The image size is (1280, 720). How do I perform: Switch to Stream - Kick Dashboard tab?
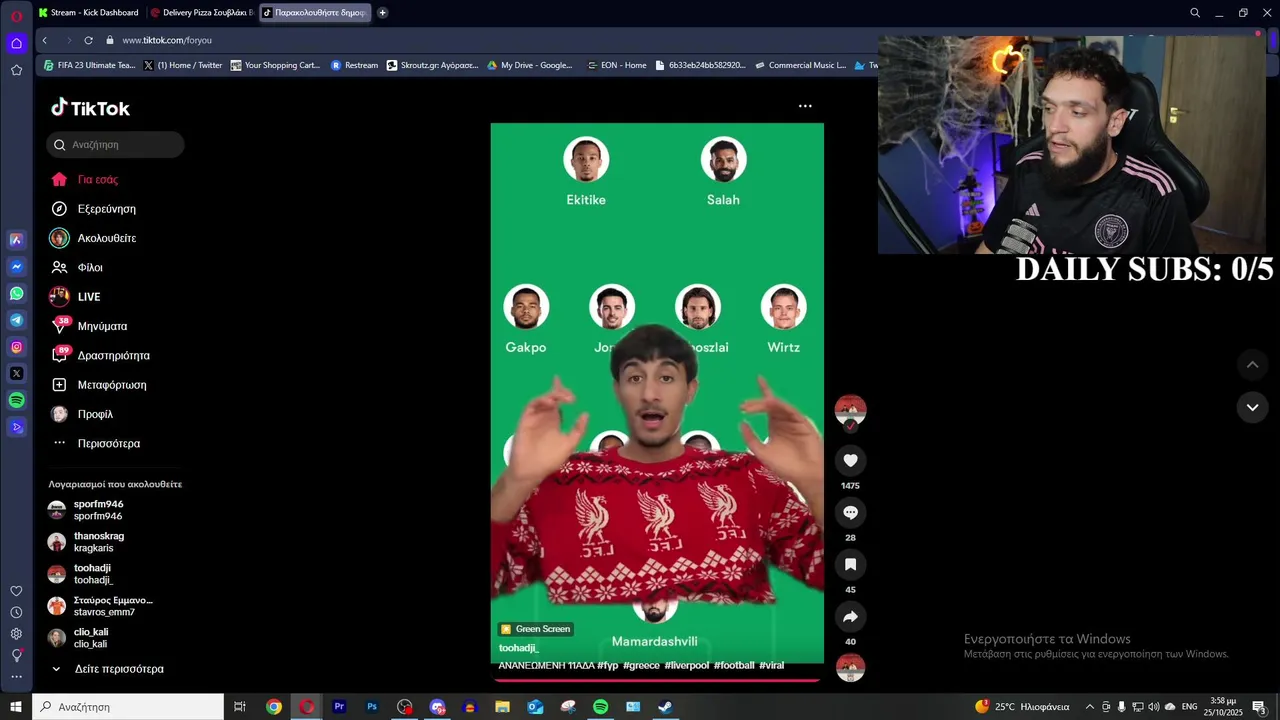(88, 13)
